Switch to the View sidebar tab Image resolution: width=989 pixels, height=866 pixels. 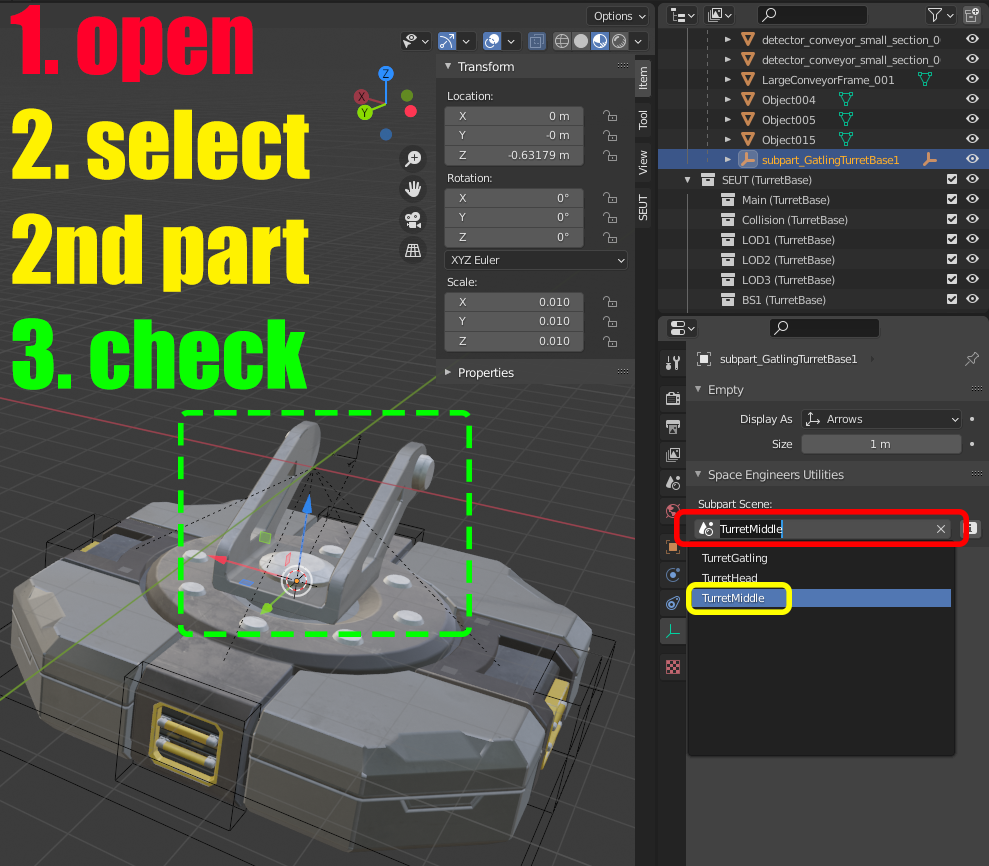tap(643, 162)
